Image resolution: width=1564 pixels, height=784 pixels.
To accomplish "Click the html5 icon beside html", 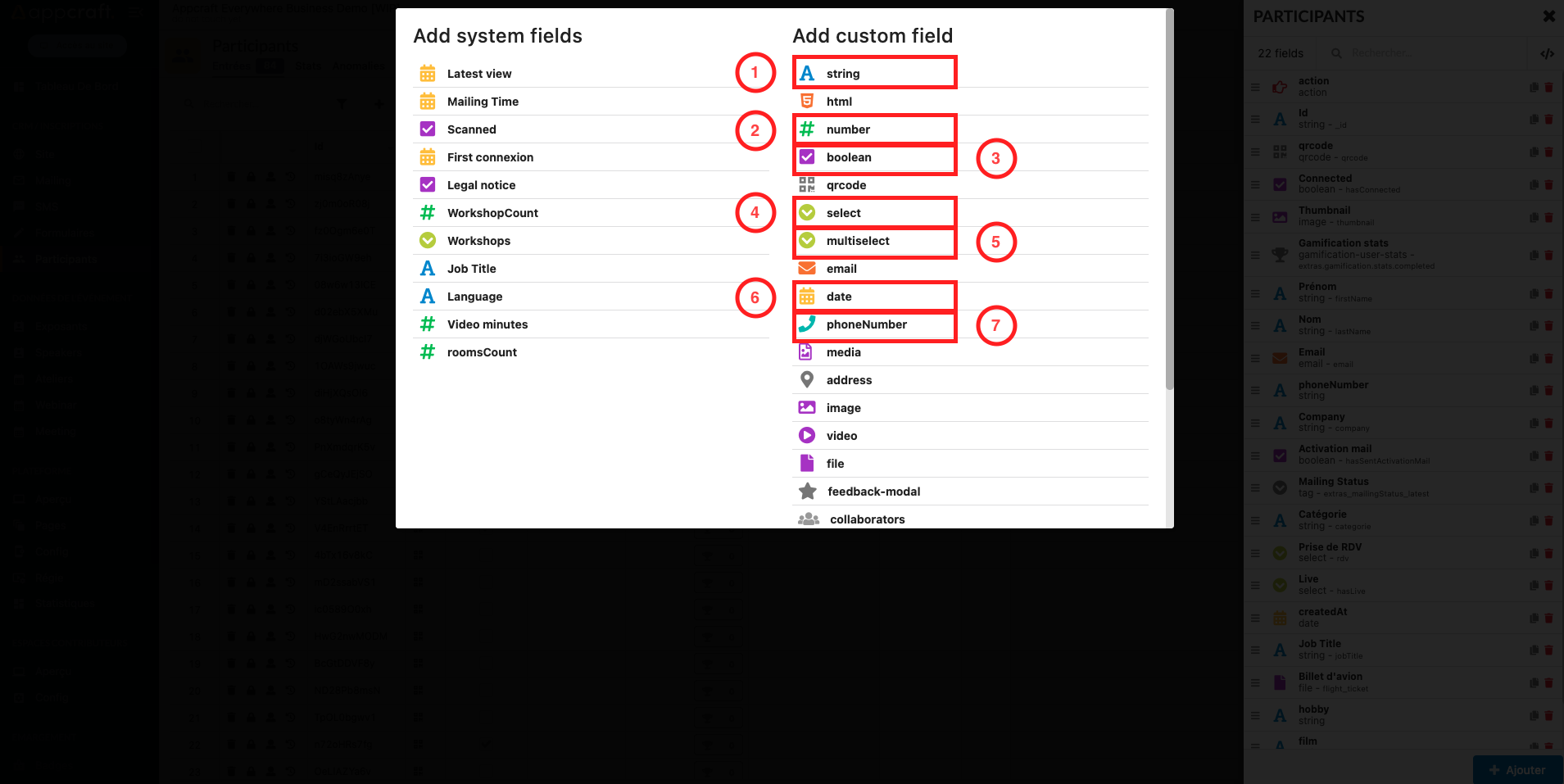I will tap(807, 101).
